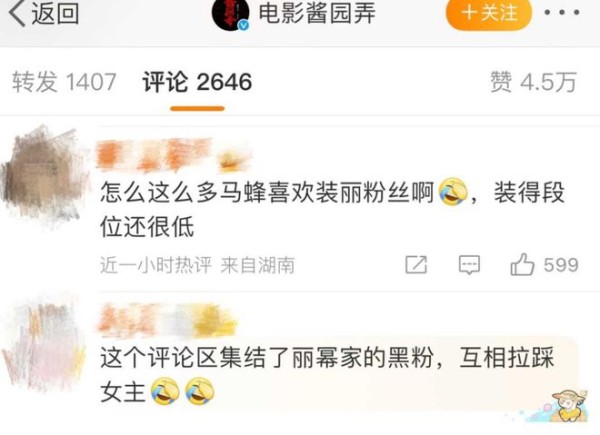This screenshot has width=600, height=435.
Task: Like the first comment with thumbs-up
Action: 522,264
